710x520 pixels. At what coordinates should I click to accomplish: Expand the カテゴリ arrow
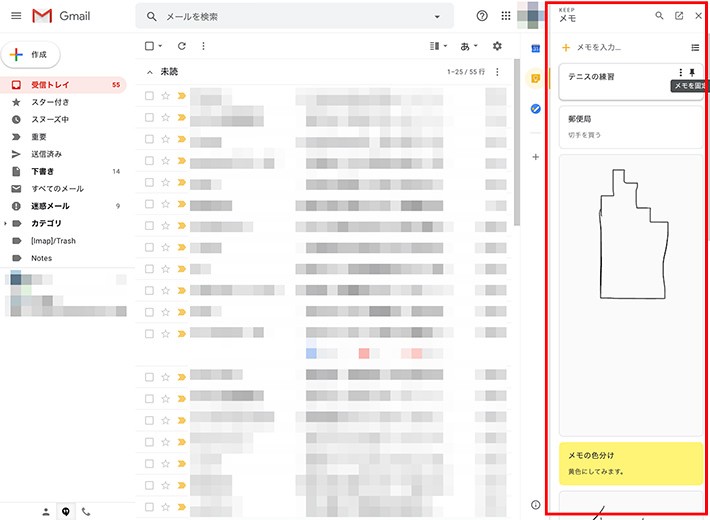(x=5, y=223)
